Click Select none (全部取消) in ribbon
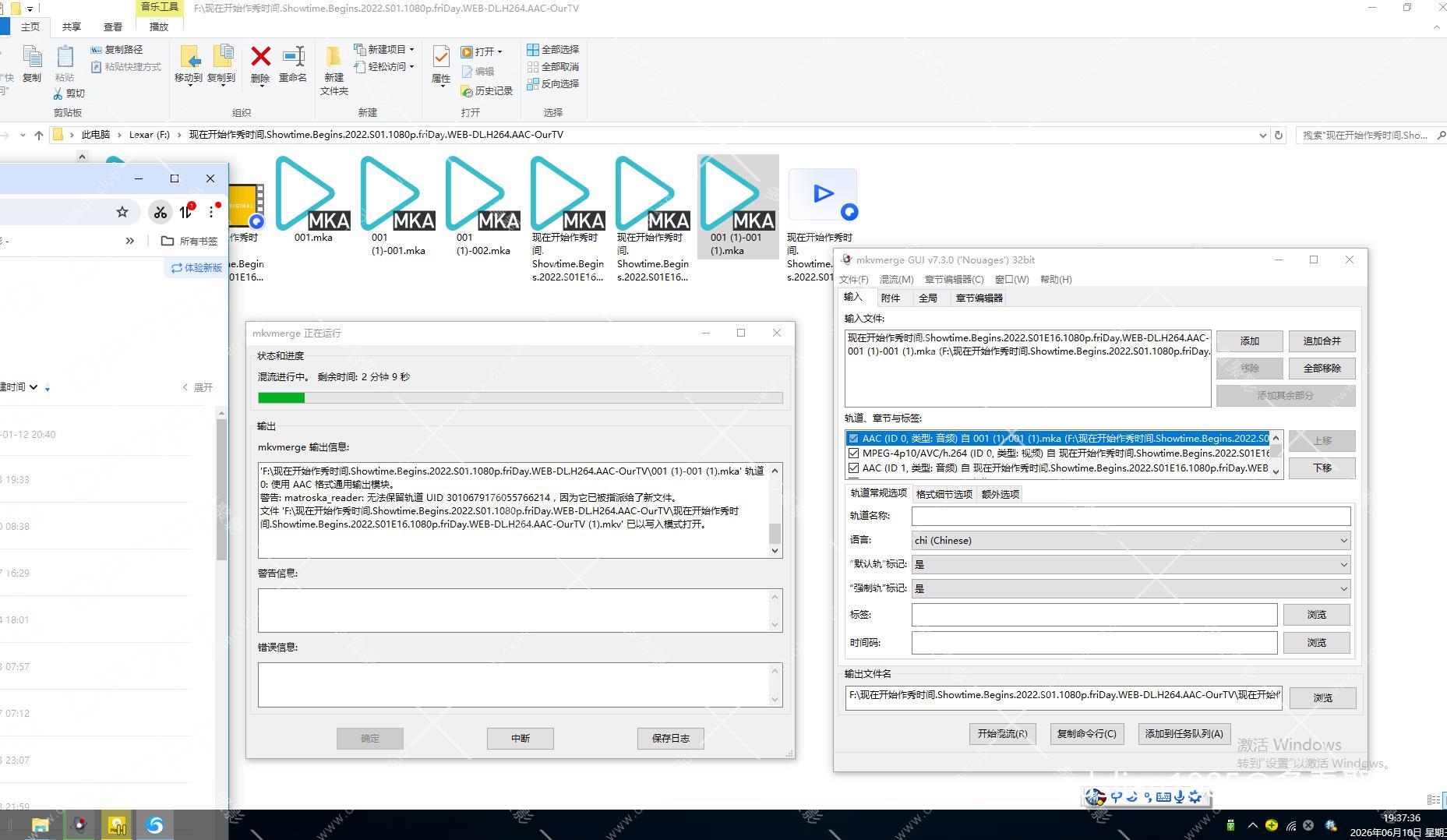The width and height of the screenshot is (1447, 840). 553,66
